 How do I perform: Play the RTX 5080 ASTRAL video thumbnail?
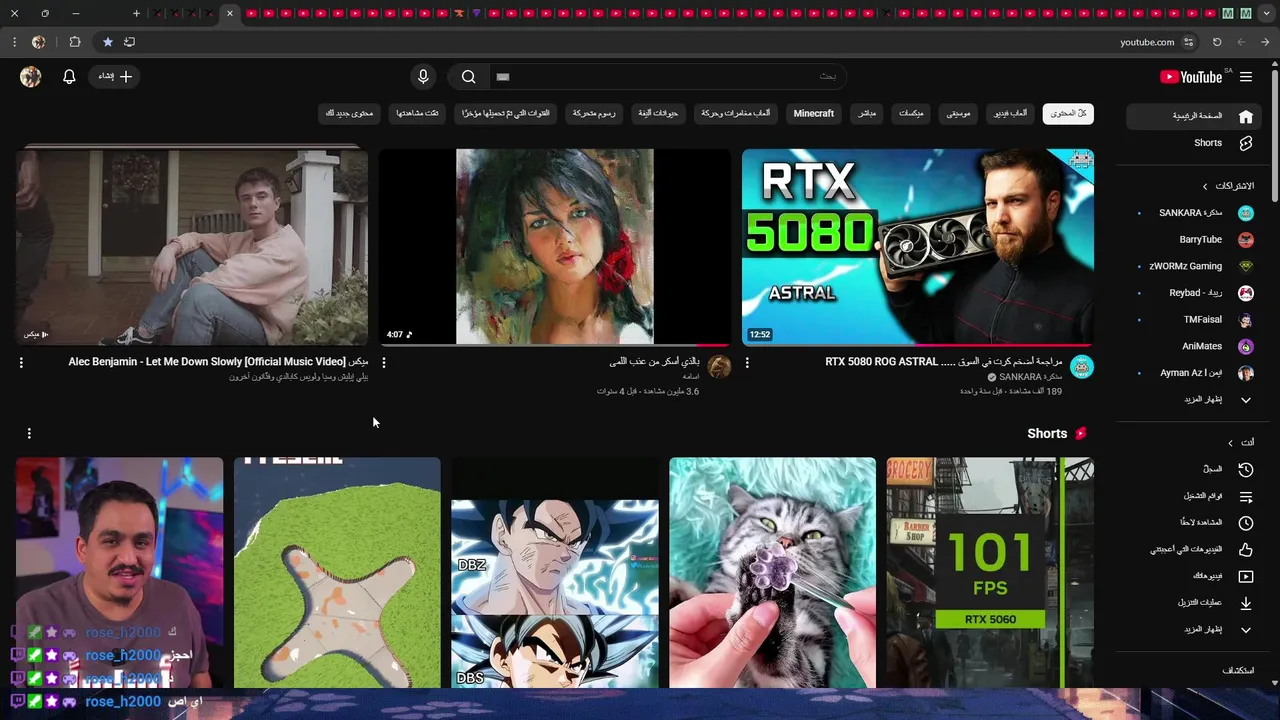pos(918,247)
